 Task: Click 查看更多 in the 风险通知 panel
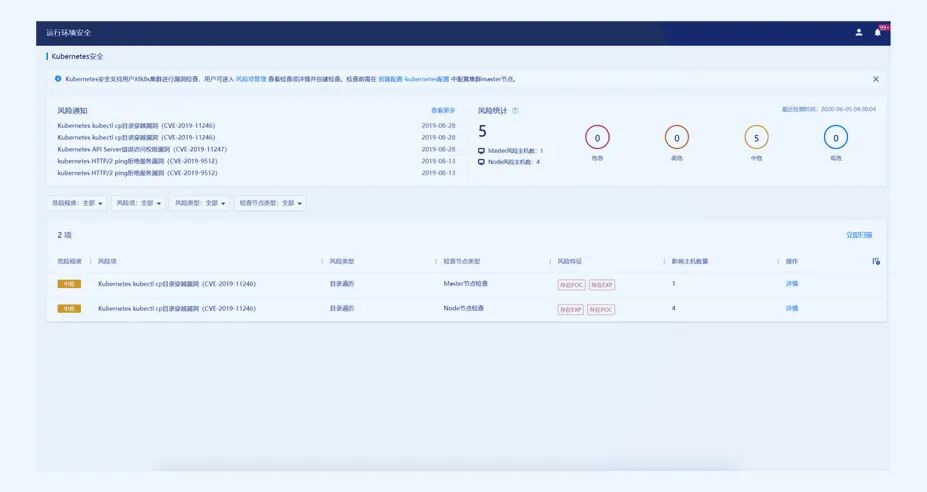tap(443, 111)
